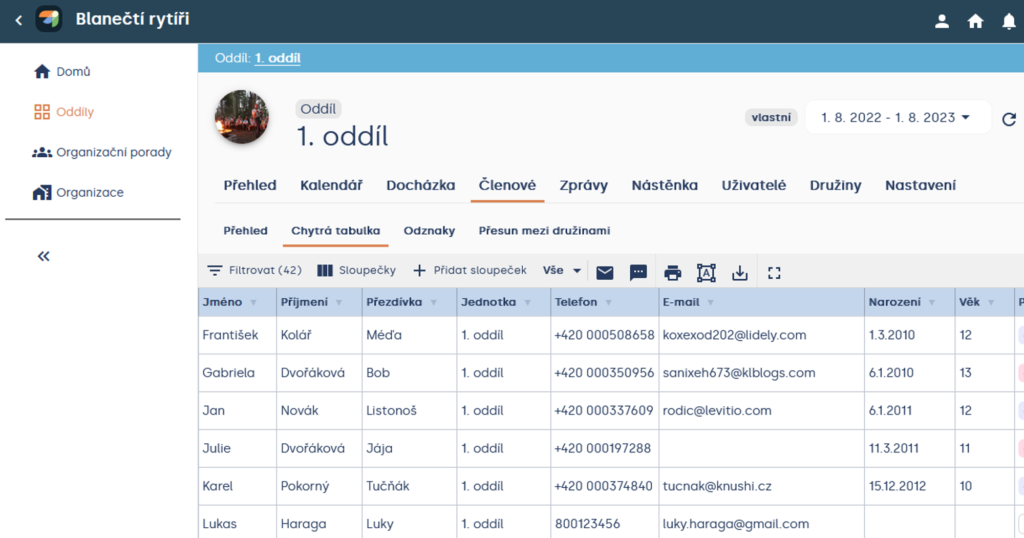Viewport: 1024px width, 538px height.
Task: Open the Telefon column filter arrow
Action: coord(608,303)
